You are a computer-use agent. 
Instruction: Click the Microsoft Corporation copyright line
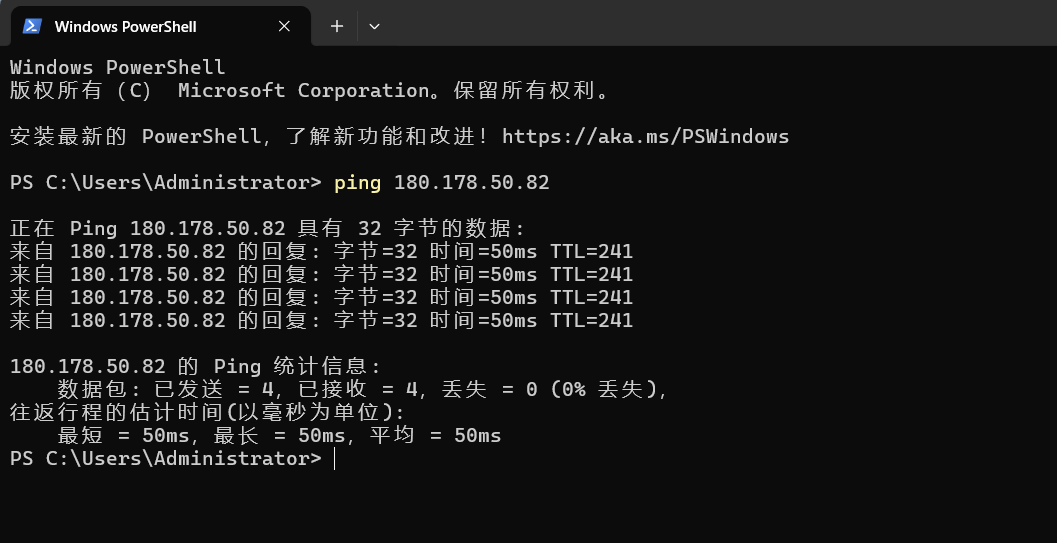[309, 90]
